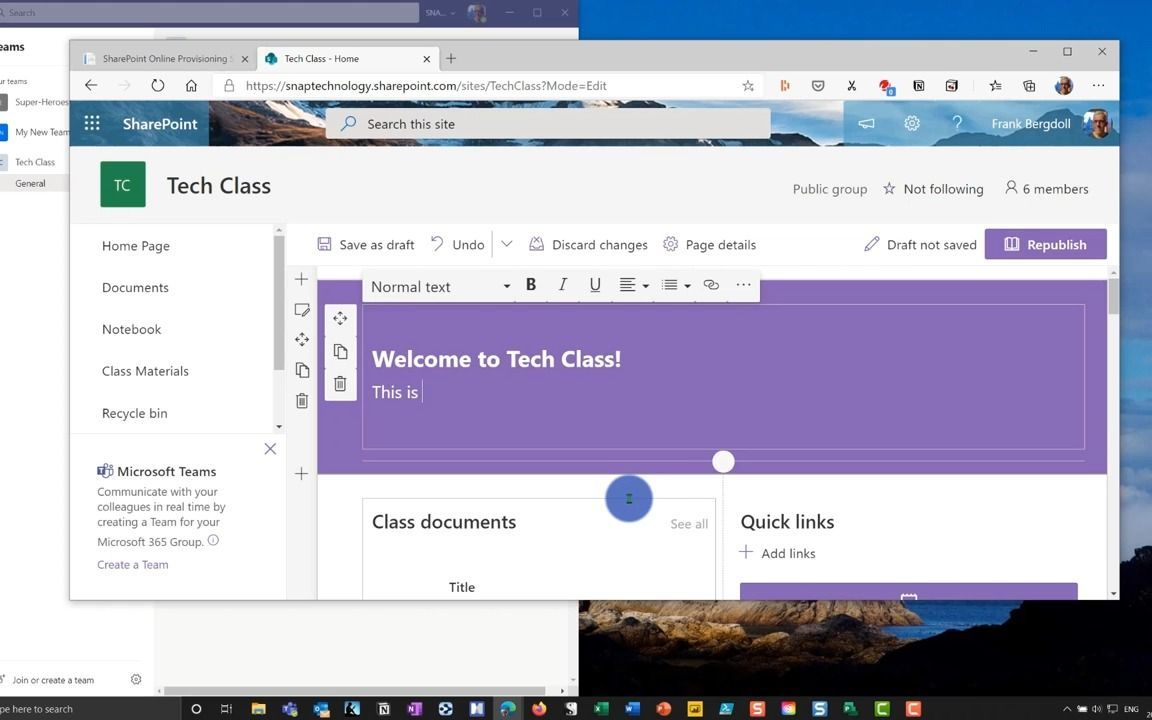Viewport: 1152px width, 720px height.
Task: Open Documents in site navigation
Action: coord(135,287)
